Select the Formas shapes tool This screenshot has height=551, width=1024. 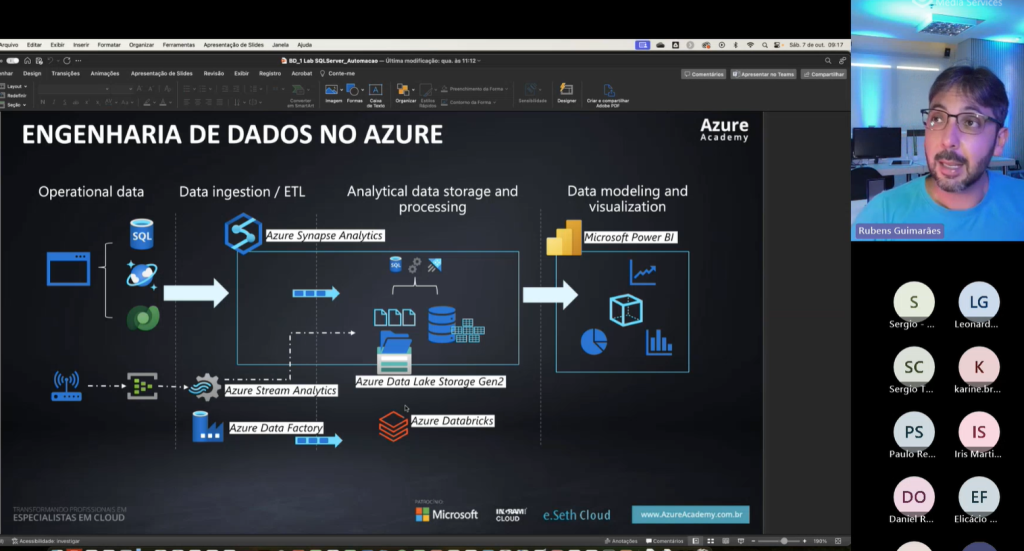(355, 91)
